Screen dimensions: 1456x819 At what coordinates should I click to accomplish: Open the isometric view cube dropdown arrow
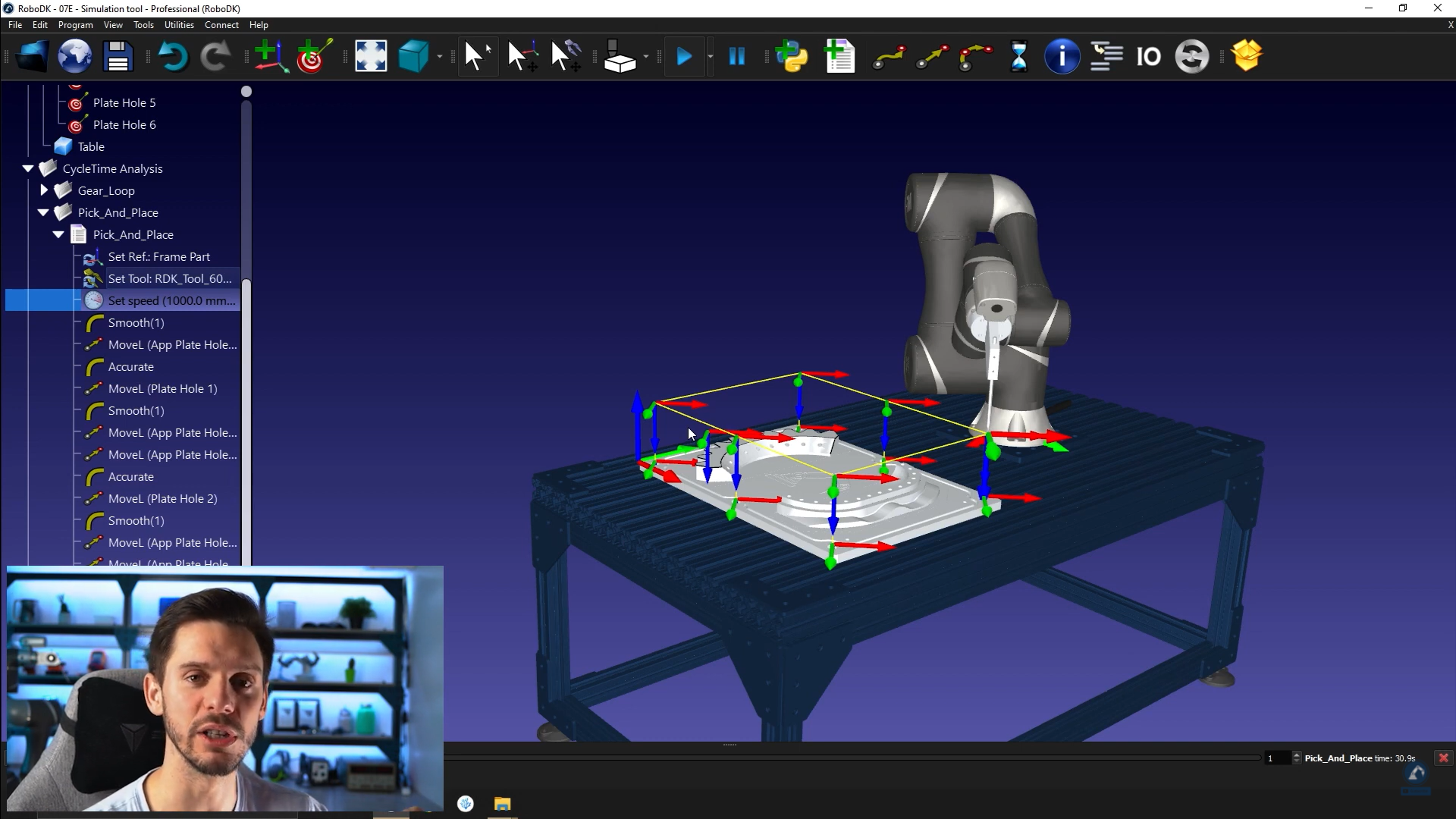(440, 57)
